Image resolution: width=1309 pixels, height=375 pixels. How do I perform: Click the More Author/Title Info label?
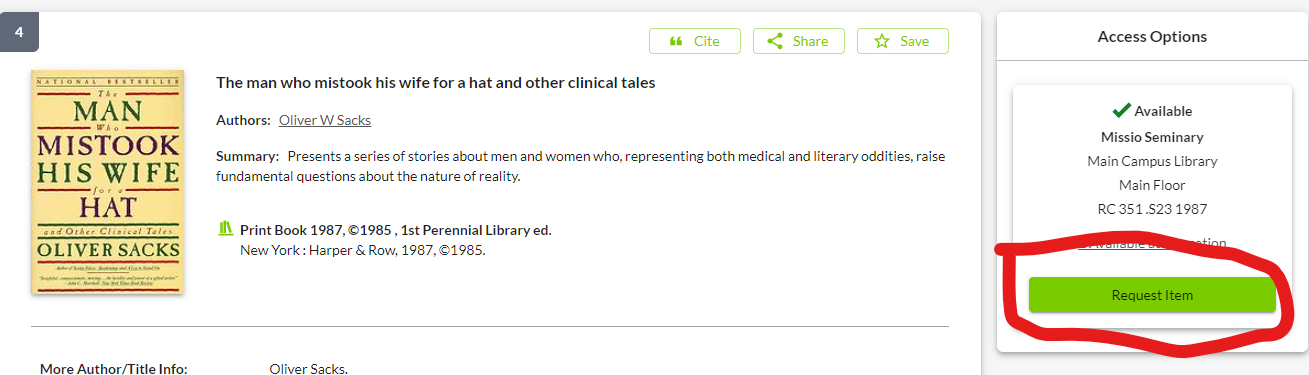point(114,368)
